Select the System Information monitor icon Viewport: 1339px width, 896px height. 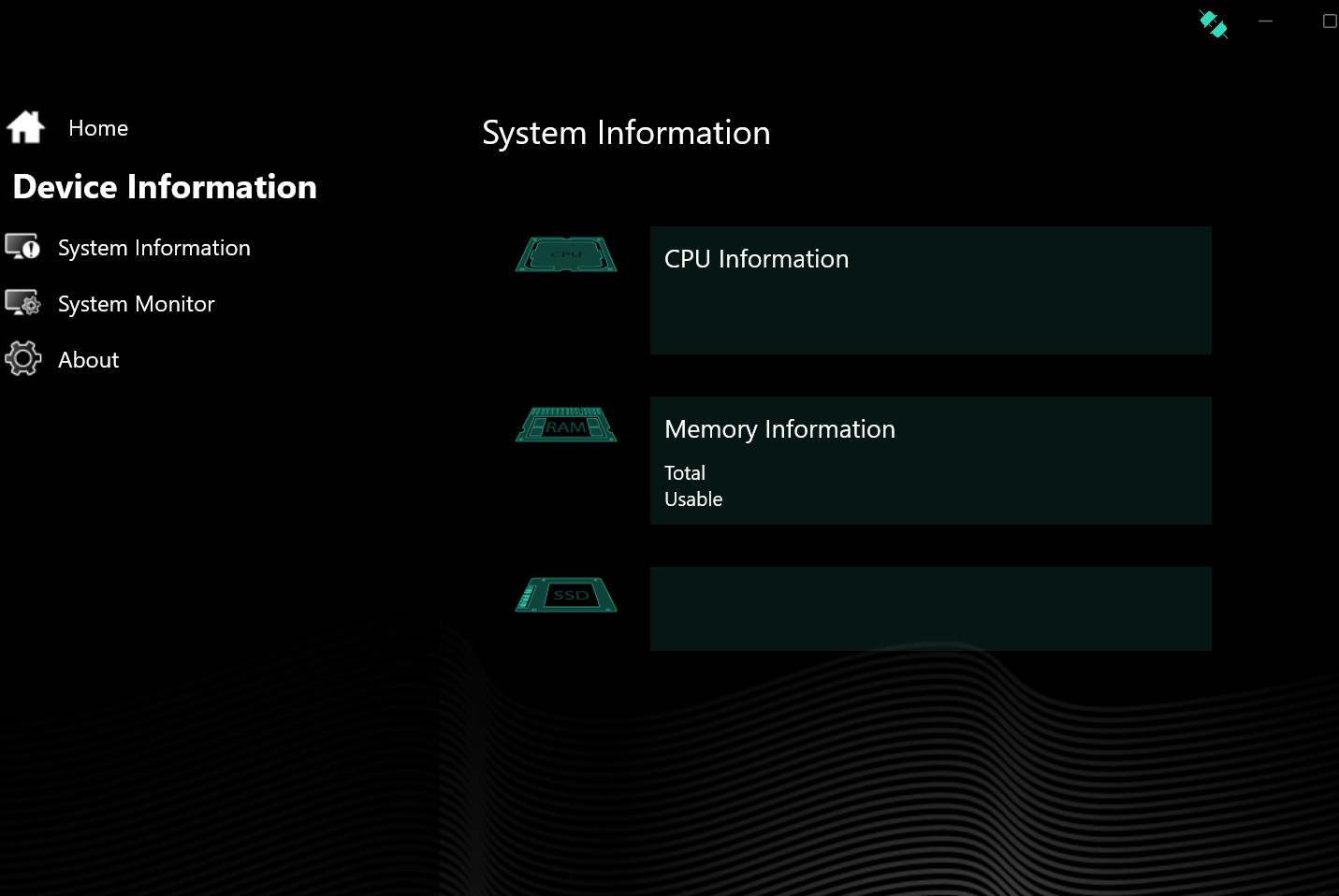click(22, 247)
